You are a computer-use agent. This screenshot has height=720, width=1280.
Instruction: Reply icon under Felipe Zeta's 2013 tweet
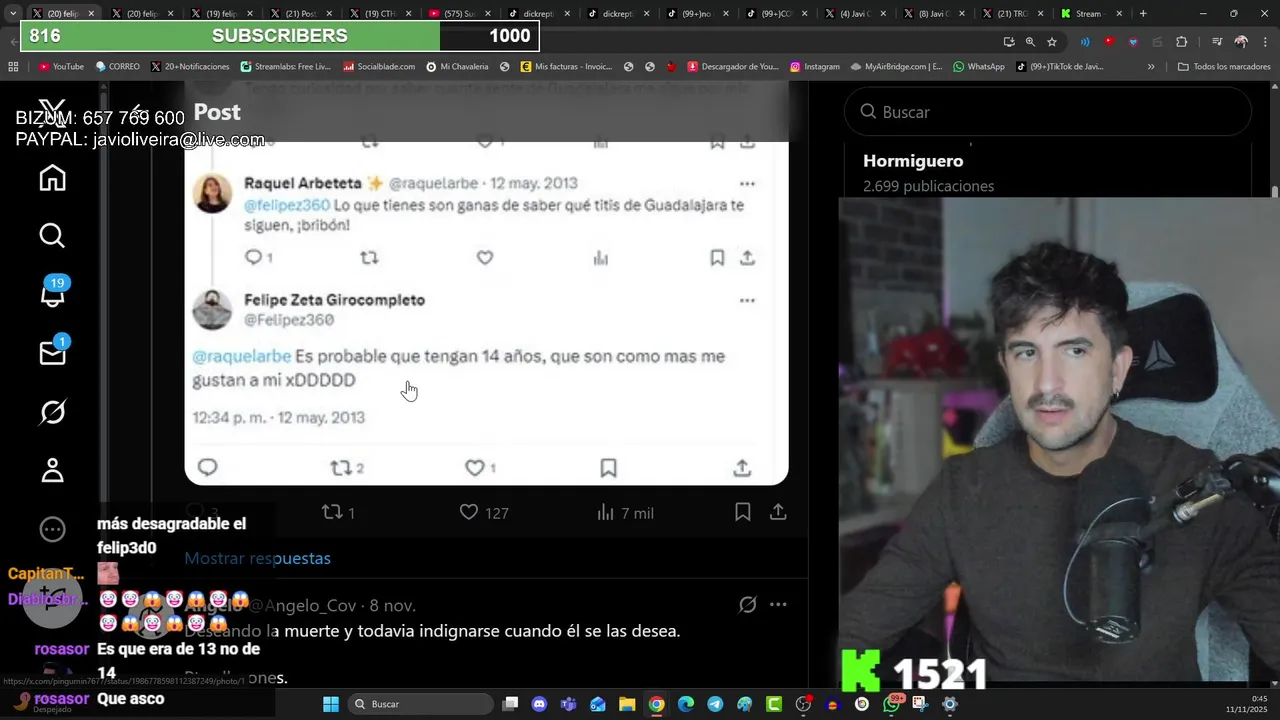(x=208, y=467)
